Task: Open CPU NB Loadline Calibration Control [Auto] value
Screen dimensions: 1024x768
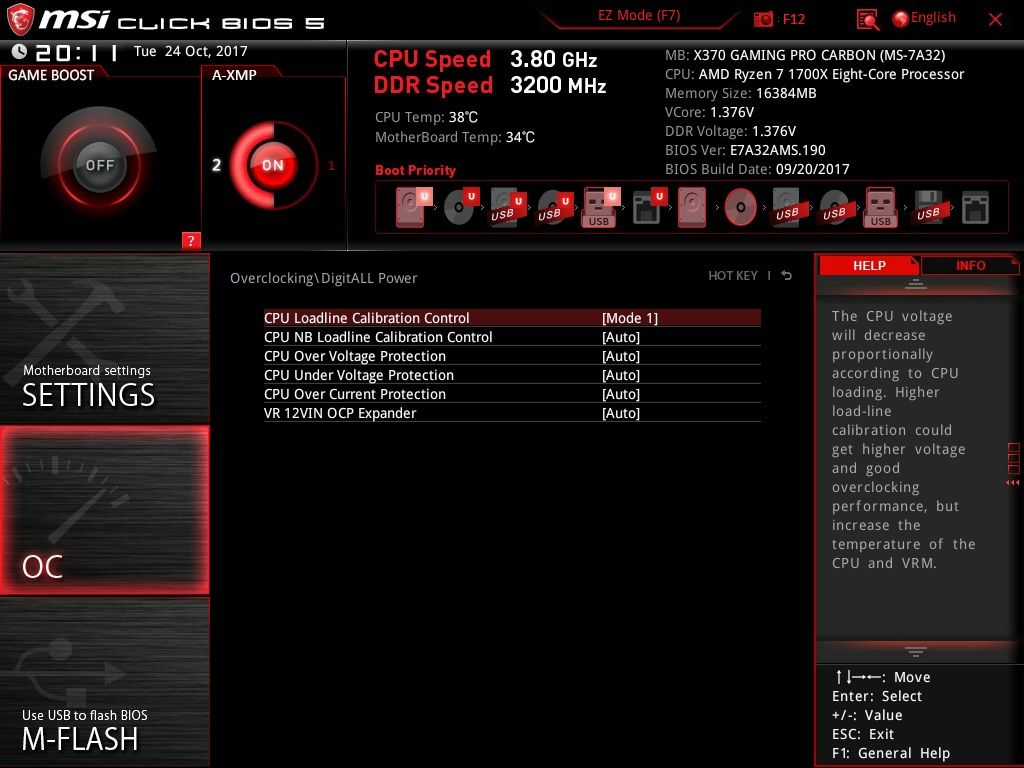Action: click(620, 337)
